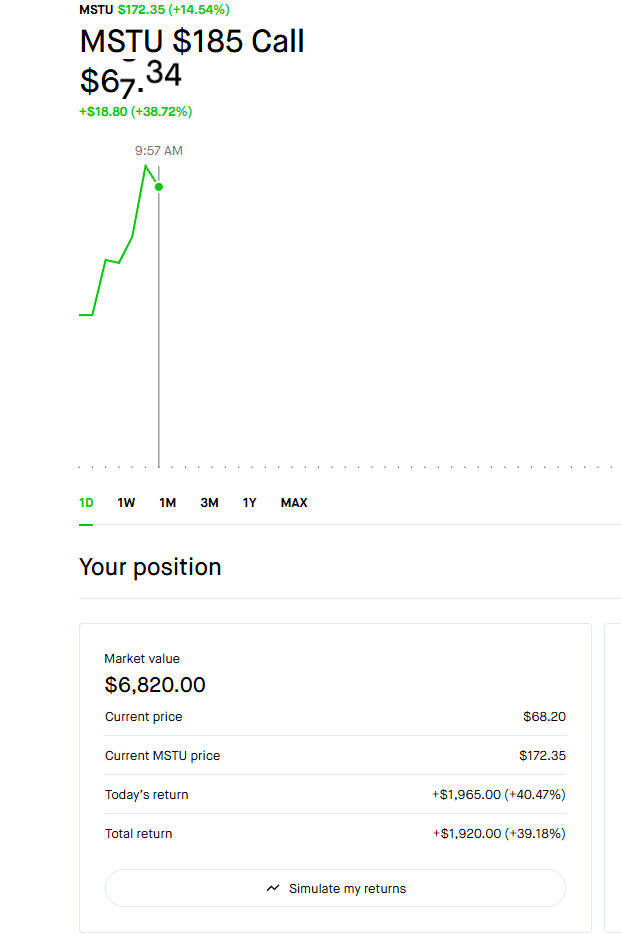Click the 9:57 AM timestamp marker
This screenshot has width=621, height=934.
(x=158, y=150)
